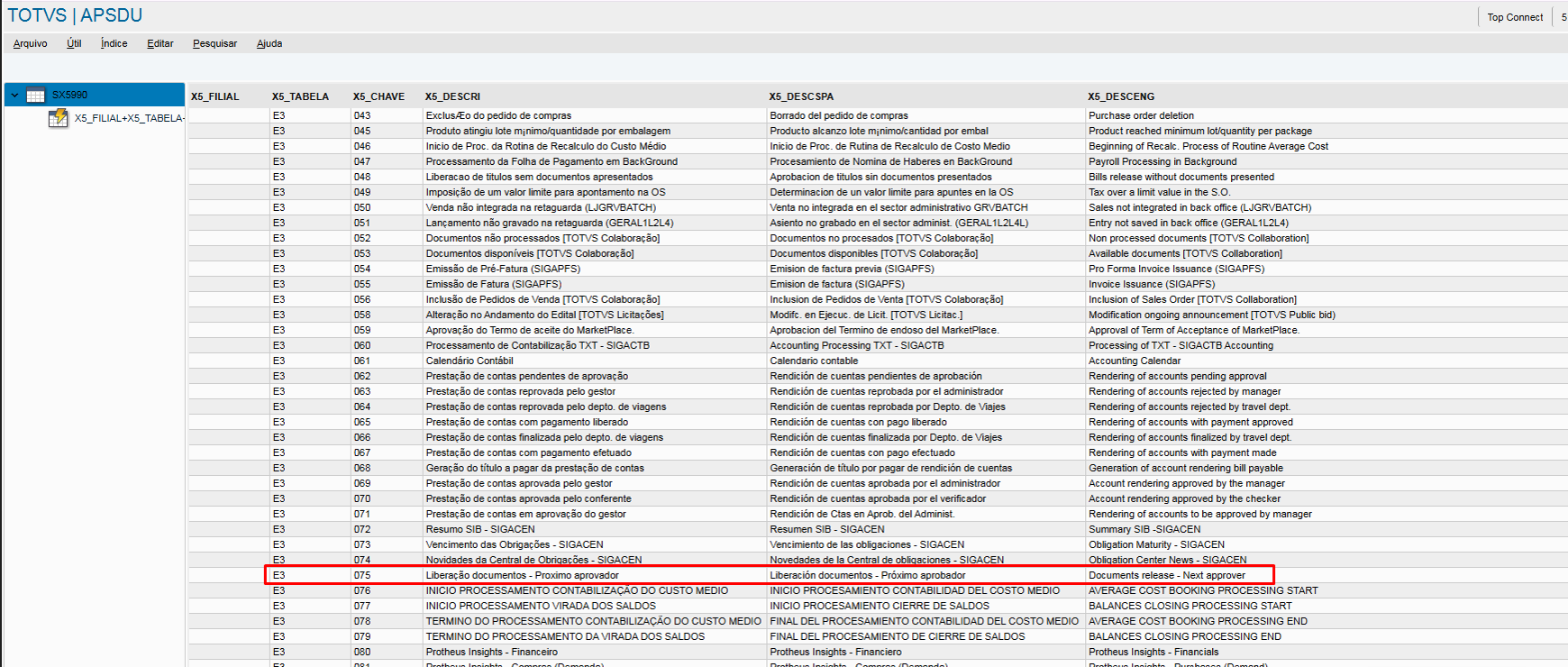Open the Ajuda menu
This screenshot has height=667, width=1568.
click(269, 43)
